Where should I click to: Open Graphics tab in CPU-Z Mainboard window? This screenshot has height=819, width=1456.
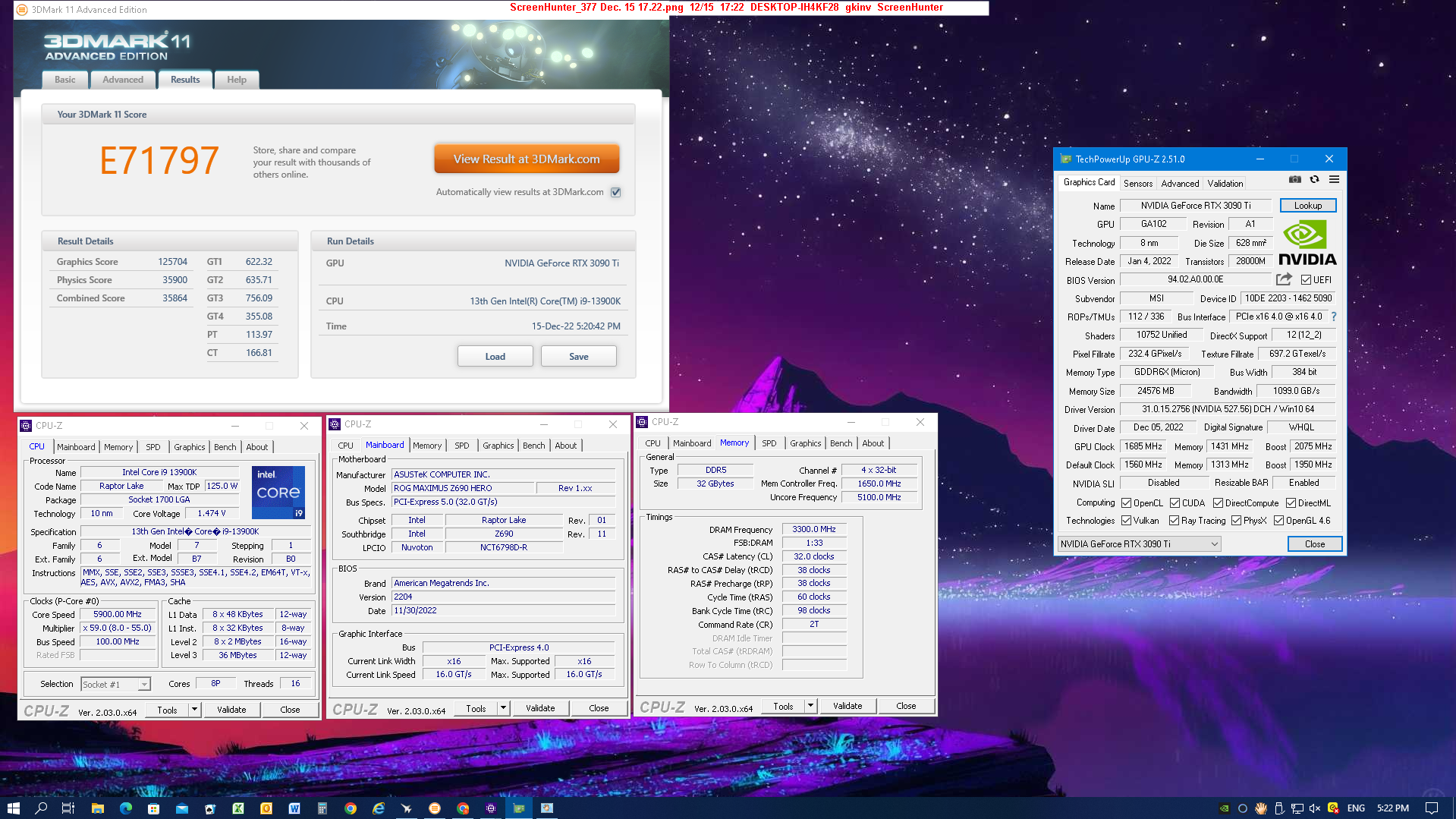[498, 446]
